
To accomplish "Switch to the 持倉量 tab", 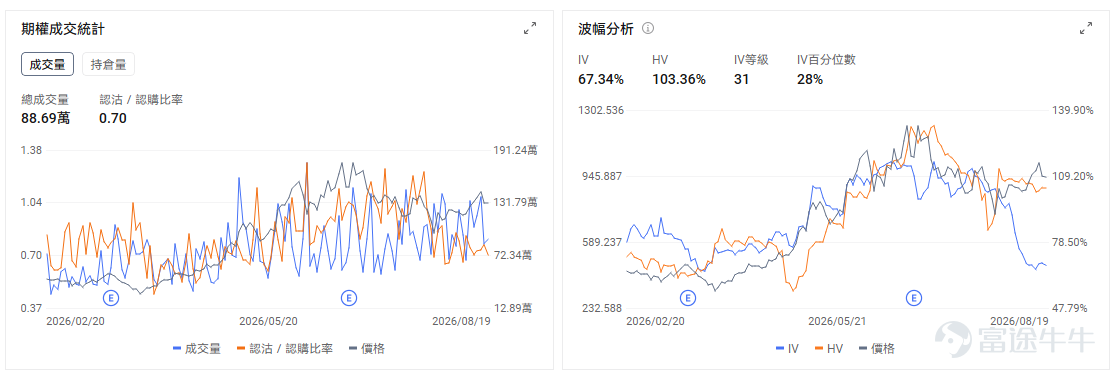I will (x=108, y=65).
